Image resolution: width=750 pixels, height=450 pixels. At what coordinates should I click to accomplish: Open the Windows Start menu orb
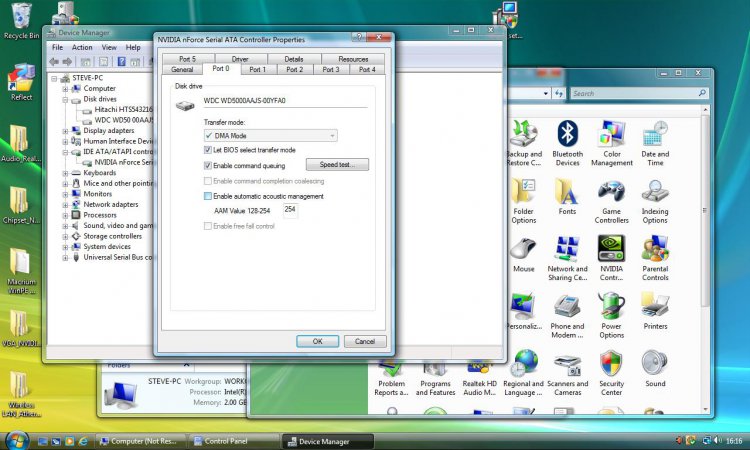pyautogui.click(x=17, y=440)
